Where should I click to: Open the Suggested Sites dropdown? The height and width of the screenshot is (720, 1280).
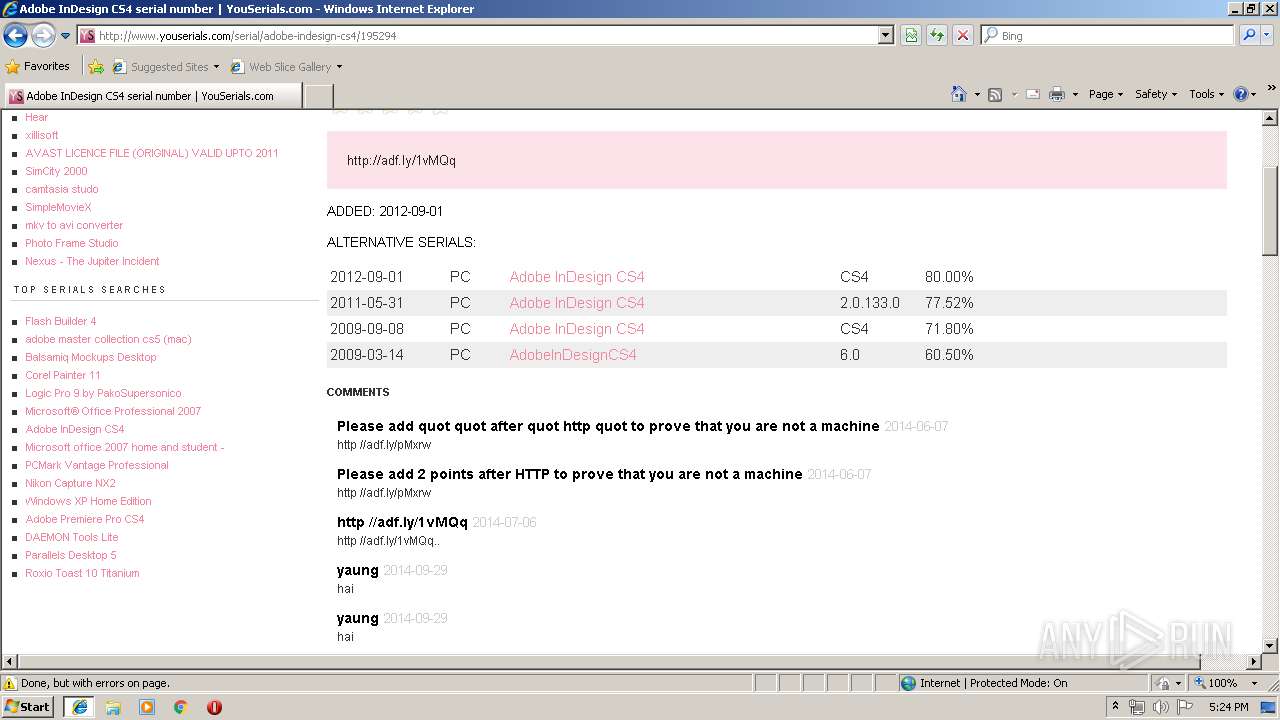coord(165,67)
